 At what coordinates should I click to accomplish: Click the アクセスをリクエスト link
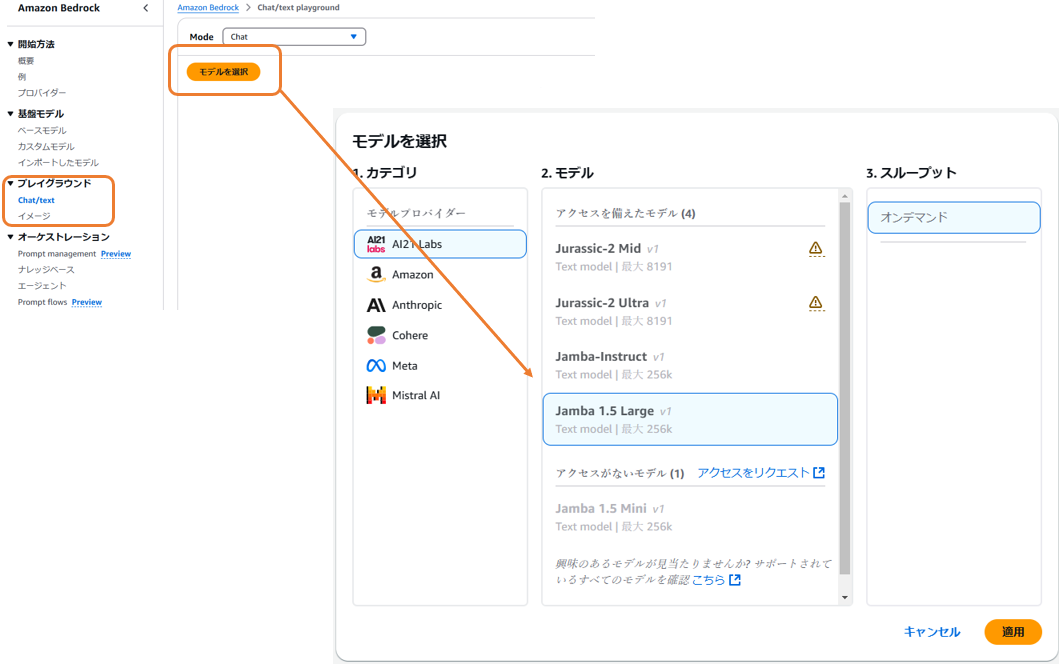pyautogui.click(x=753, y=472)
